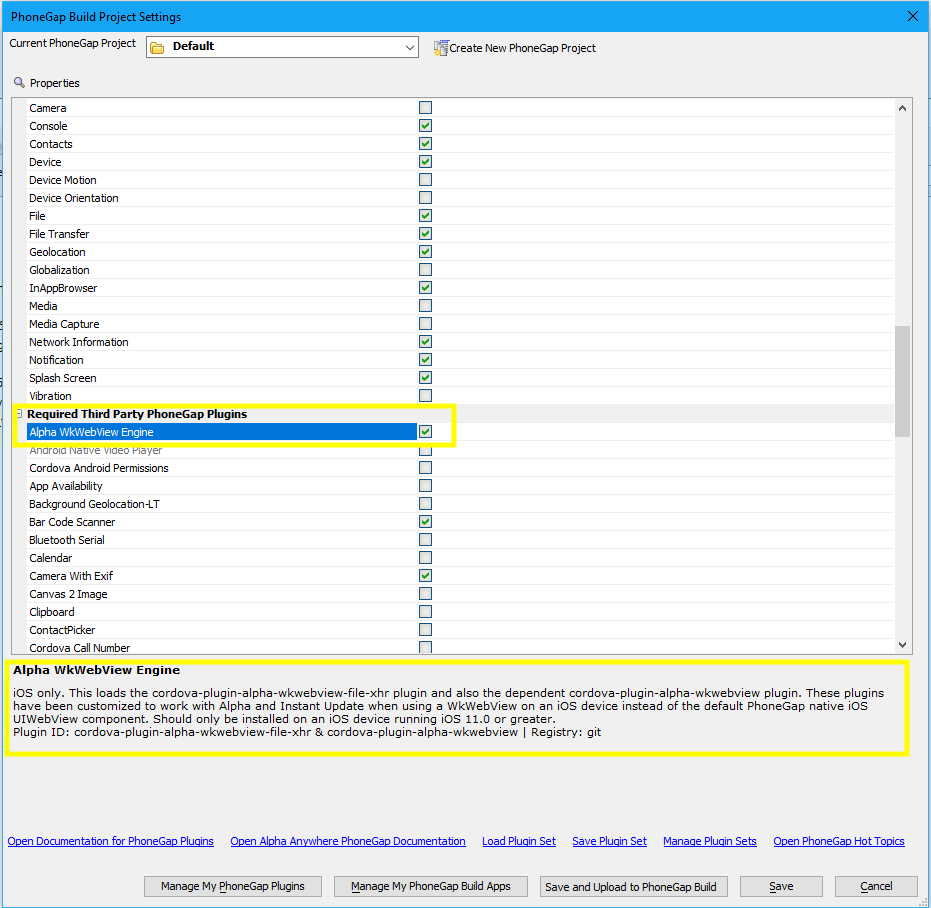Screen dimensions: 931x908
Task: Collapse the Required Third Party PhoneGap Plugins section
Action: [x=17, y=413]
